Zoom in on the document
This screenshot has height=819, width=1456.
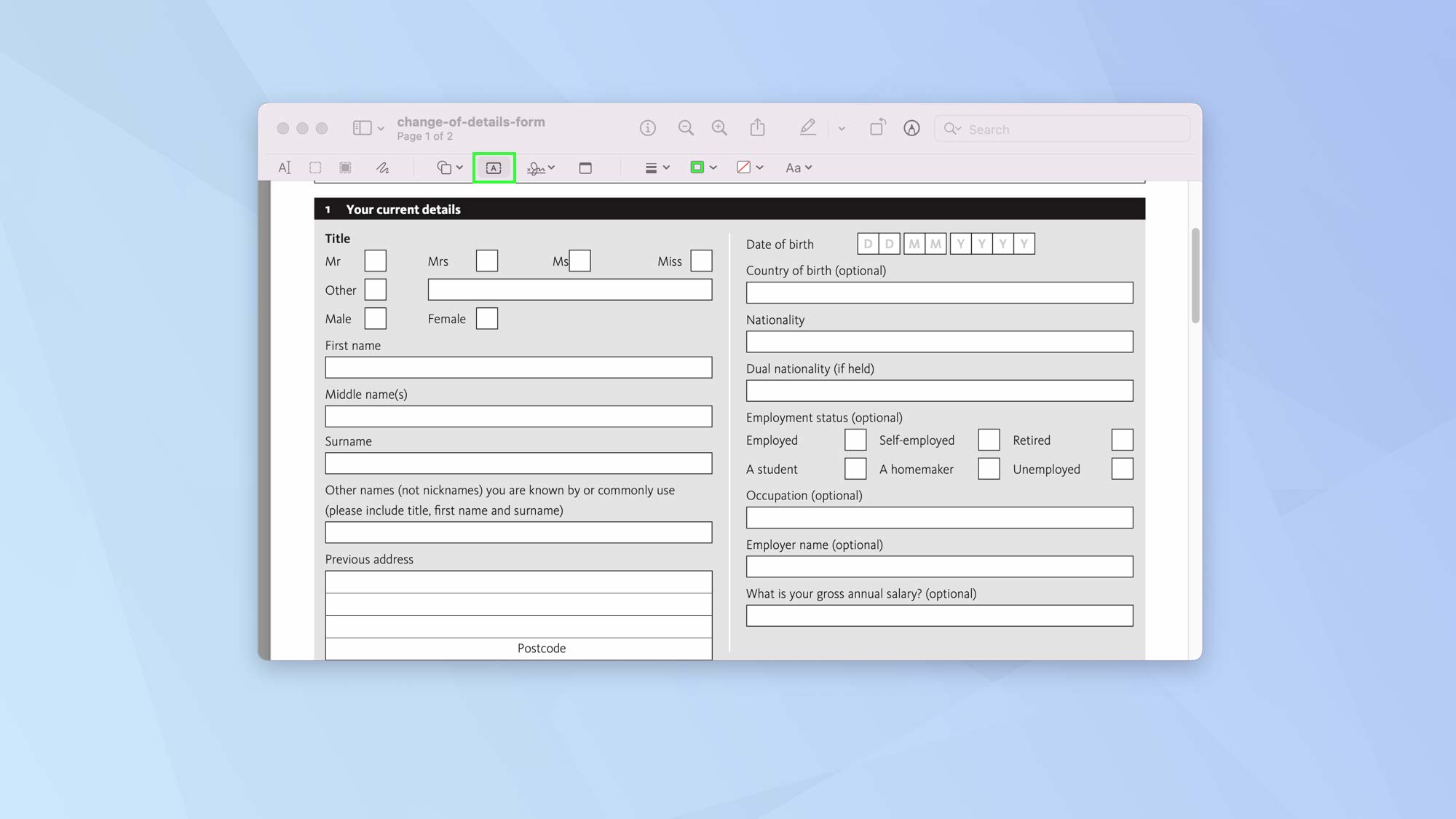[x=719, y=127]
